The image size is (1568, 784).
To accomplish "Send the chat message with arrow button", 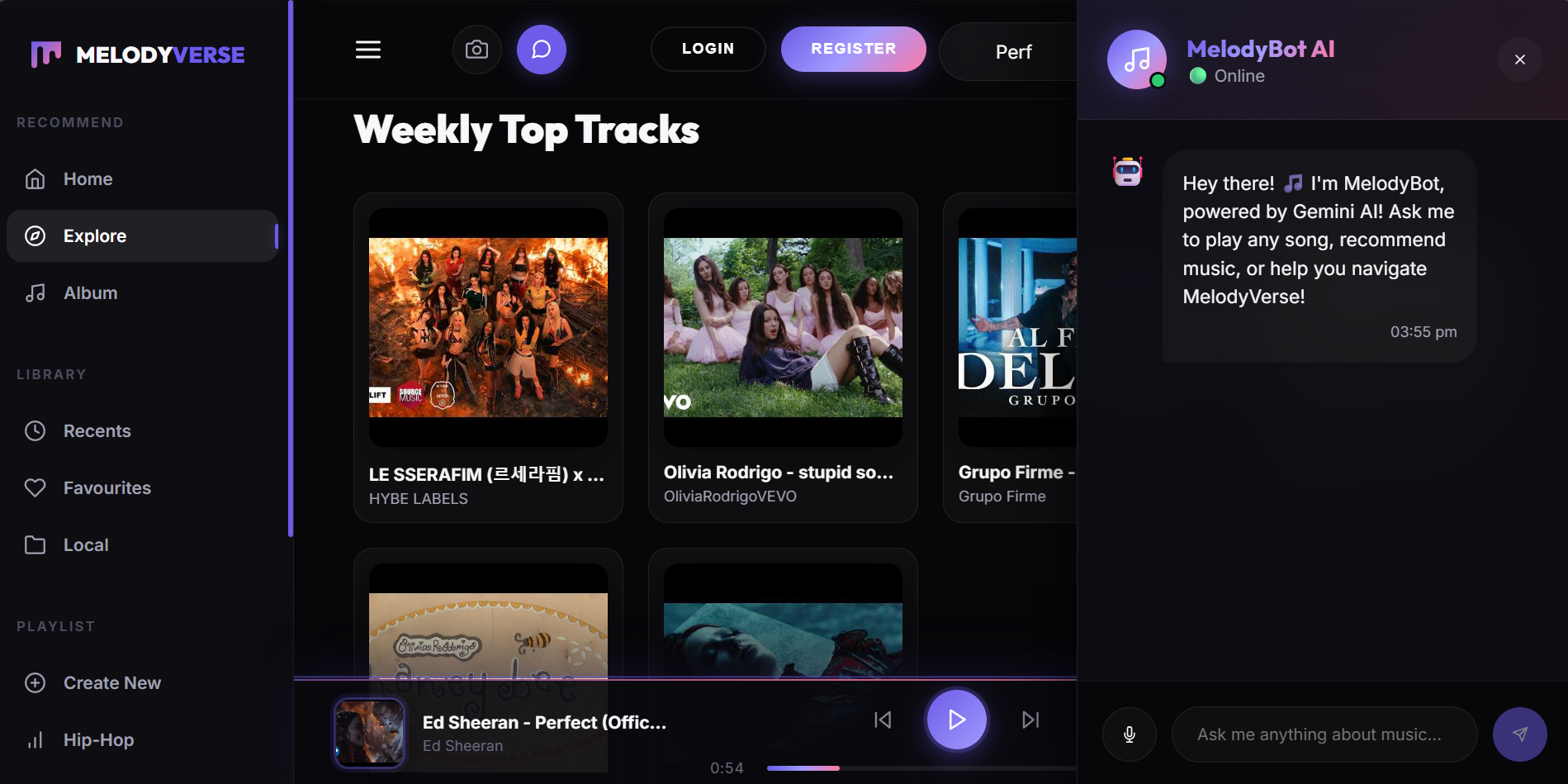I will click(x=1519, y=734).
